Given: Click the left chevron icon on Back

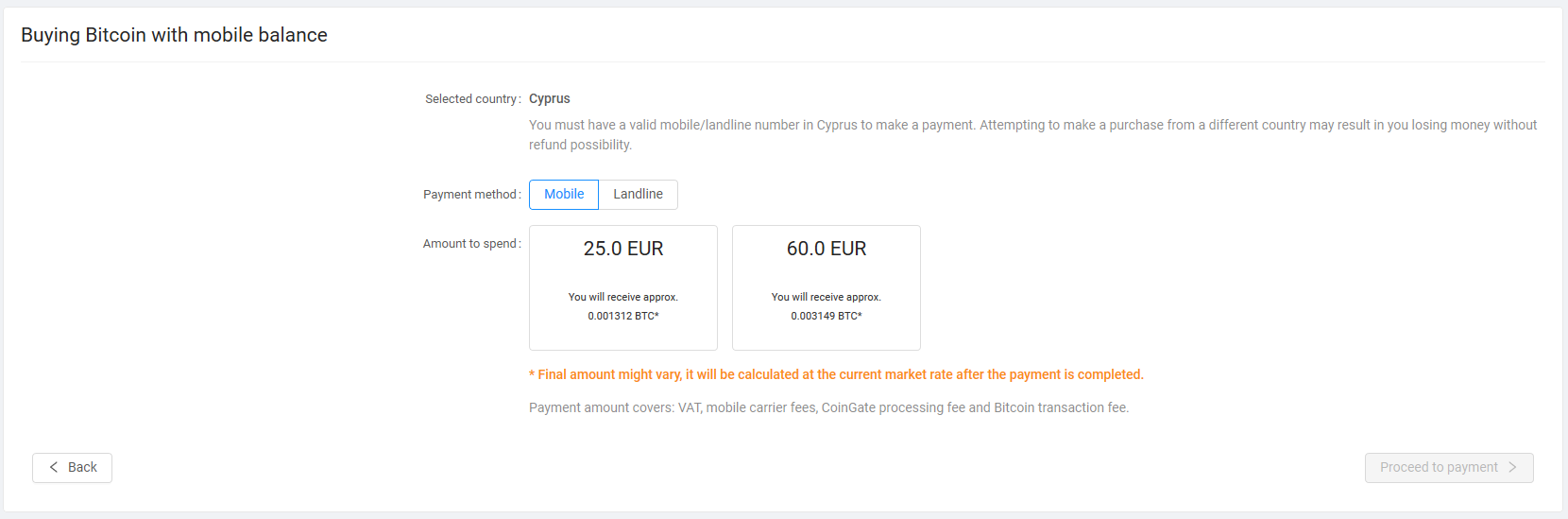Looking at the screenshot, I should (54, 467).
